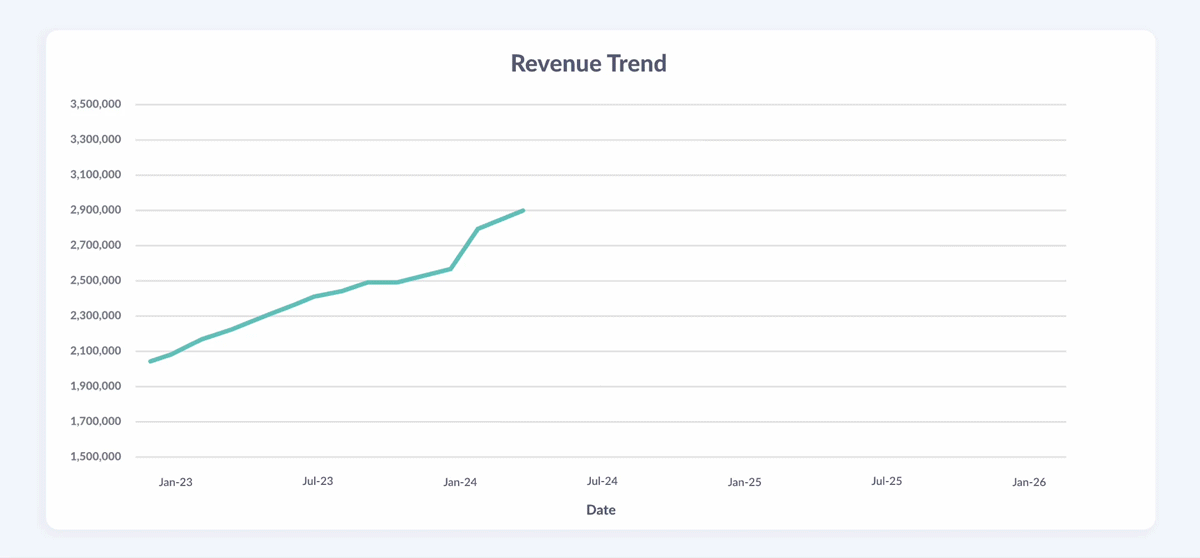The width and height of the screenshot is (1200, 558).
Task: Click the Jan-23 x-axis label
Action: 175,482
